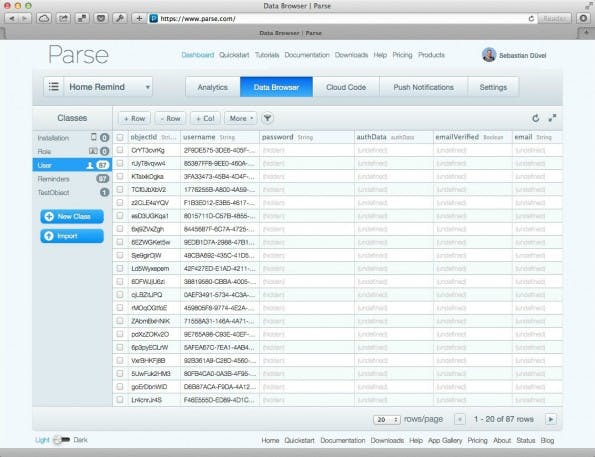Click the password column header
Viewport: 595px width, 457px height.
pos(307,137)
